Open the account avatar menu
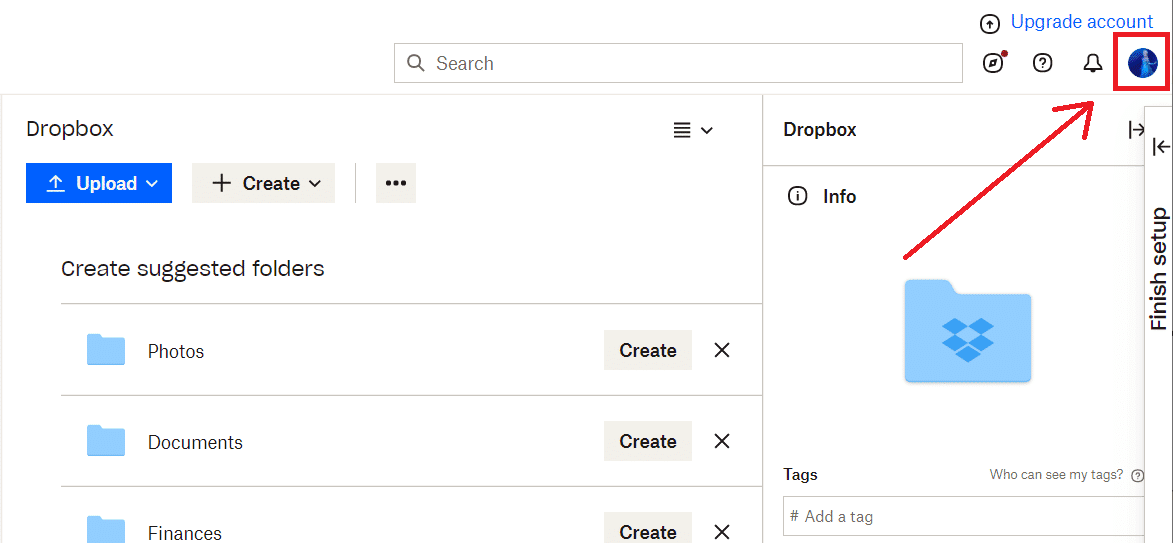Viewport: 1173px width, 543px height. (x=1142, y=64)
